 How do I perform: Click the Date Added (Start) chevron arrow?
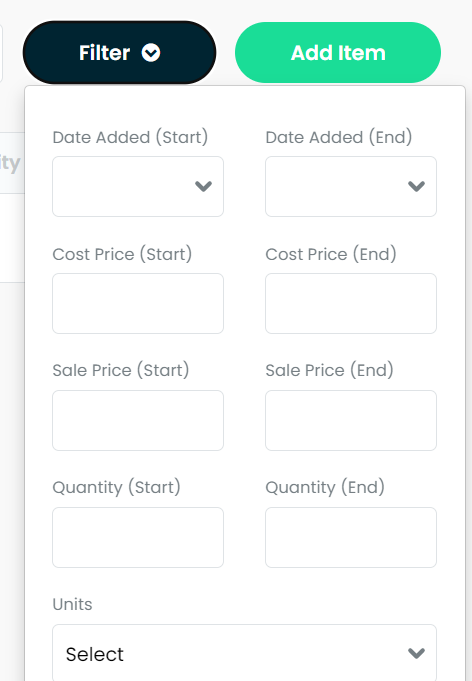pos(203,186)
